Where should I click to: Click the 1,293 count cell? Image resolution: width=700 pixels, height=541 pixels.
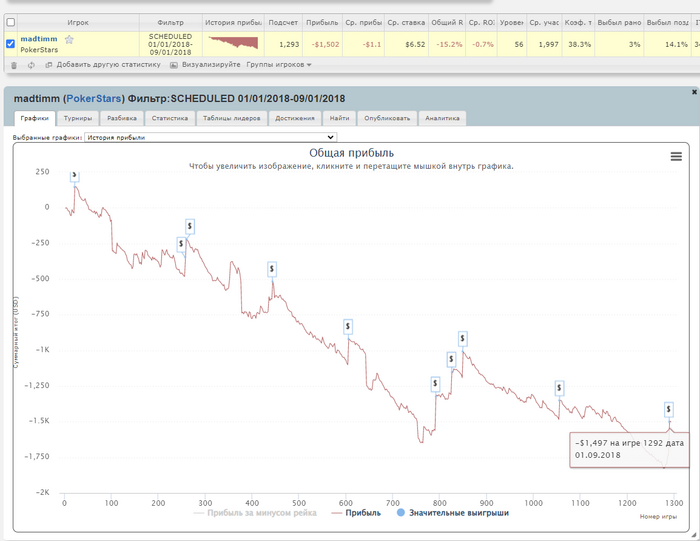coord(283,44)
